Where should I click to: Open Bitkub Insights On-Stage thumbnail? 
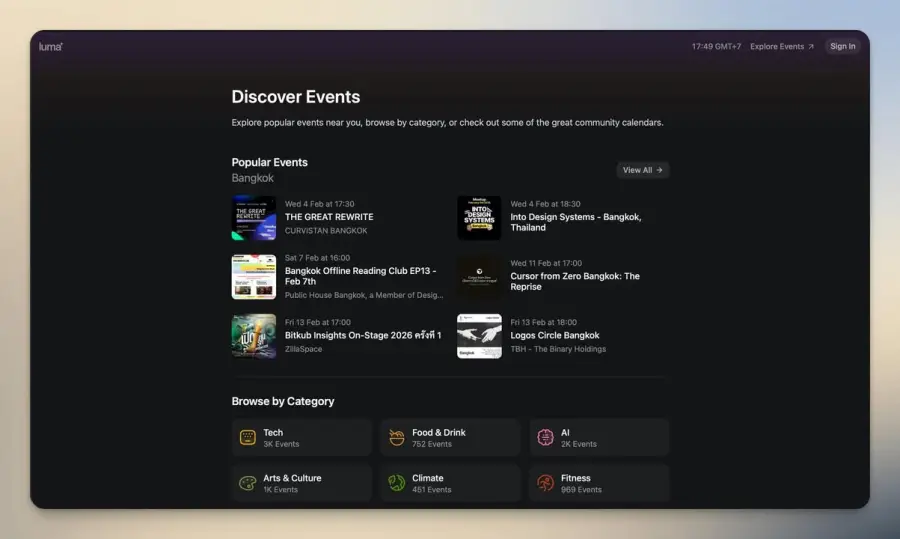click(x=254, y=336)
